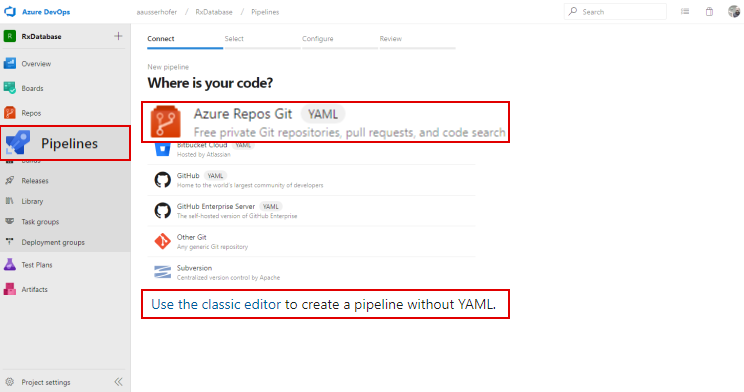Click the Bitbucket Cloud bucket icon
Viewport: 744px width, 392px height.
[163, 149]
